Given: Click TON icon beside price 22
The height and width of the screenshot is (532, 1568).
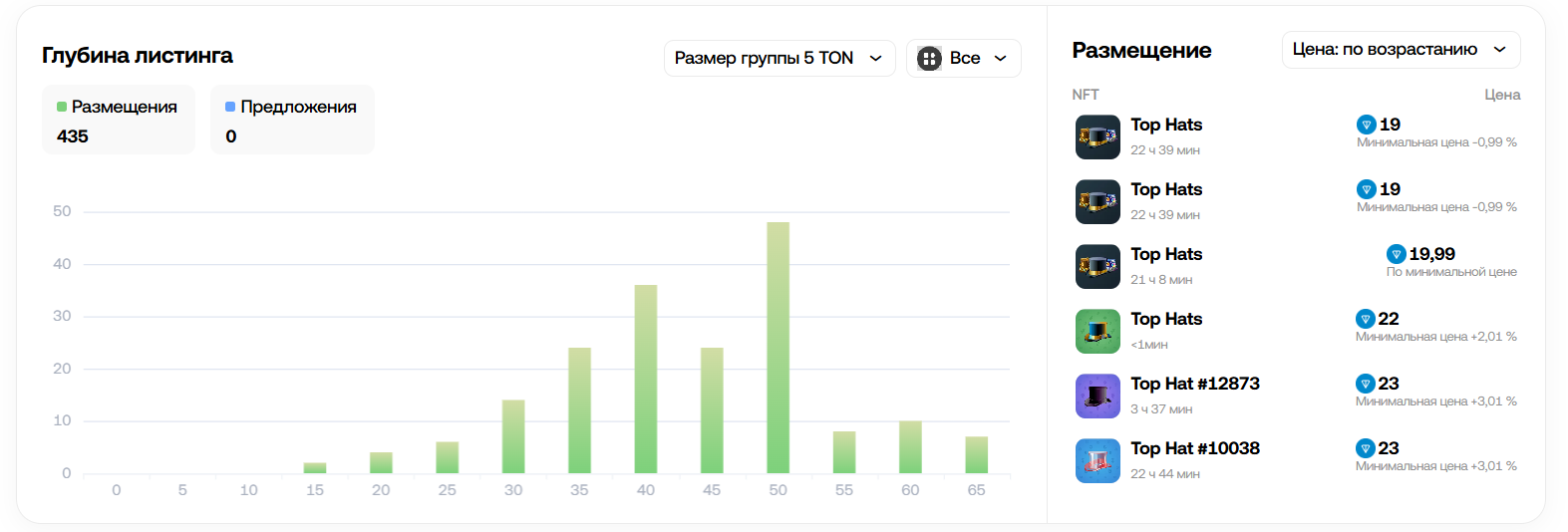Looking at the screenshot, I should 1366,320.
